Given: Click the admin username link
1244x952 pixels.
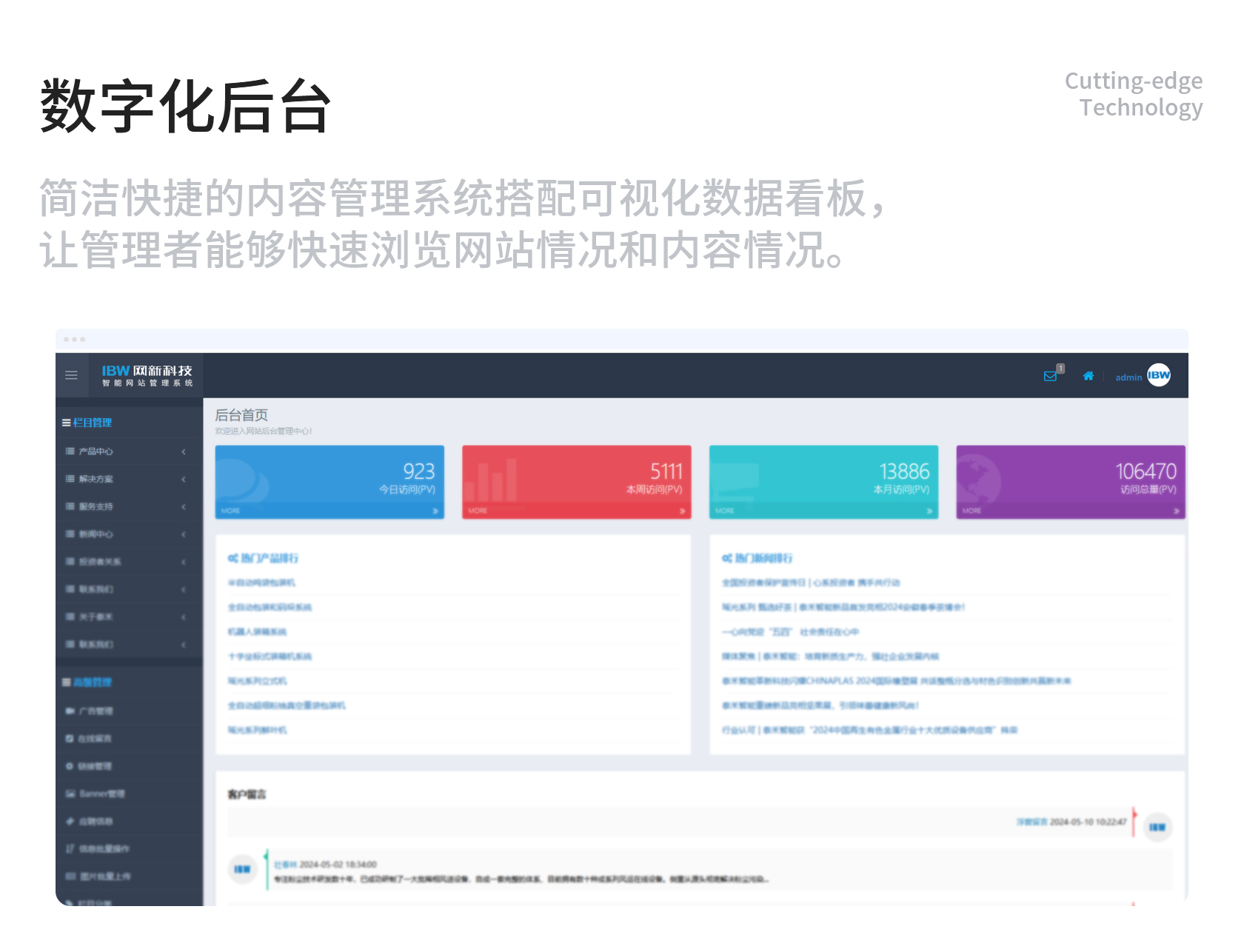Looking at the screenshot, I should (x=1128, y=378).
